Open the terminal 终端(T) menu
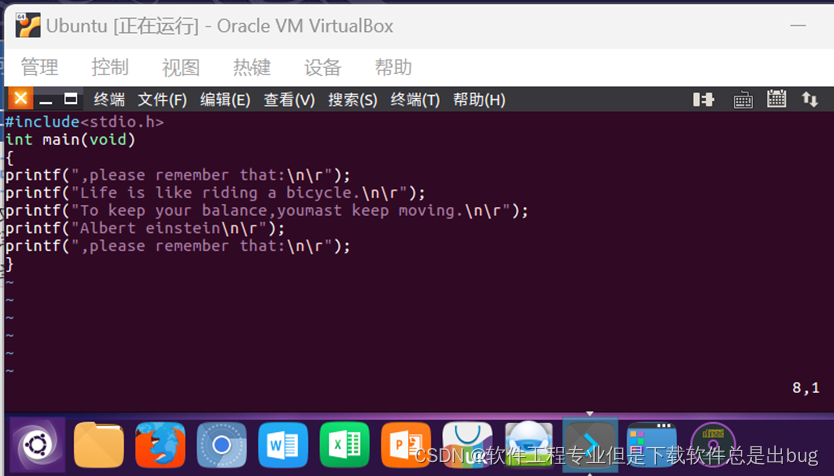Image resolution: width=834 pixels, height=476 pixels. (x=415, y=99)
